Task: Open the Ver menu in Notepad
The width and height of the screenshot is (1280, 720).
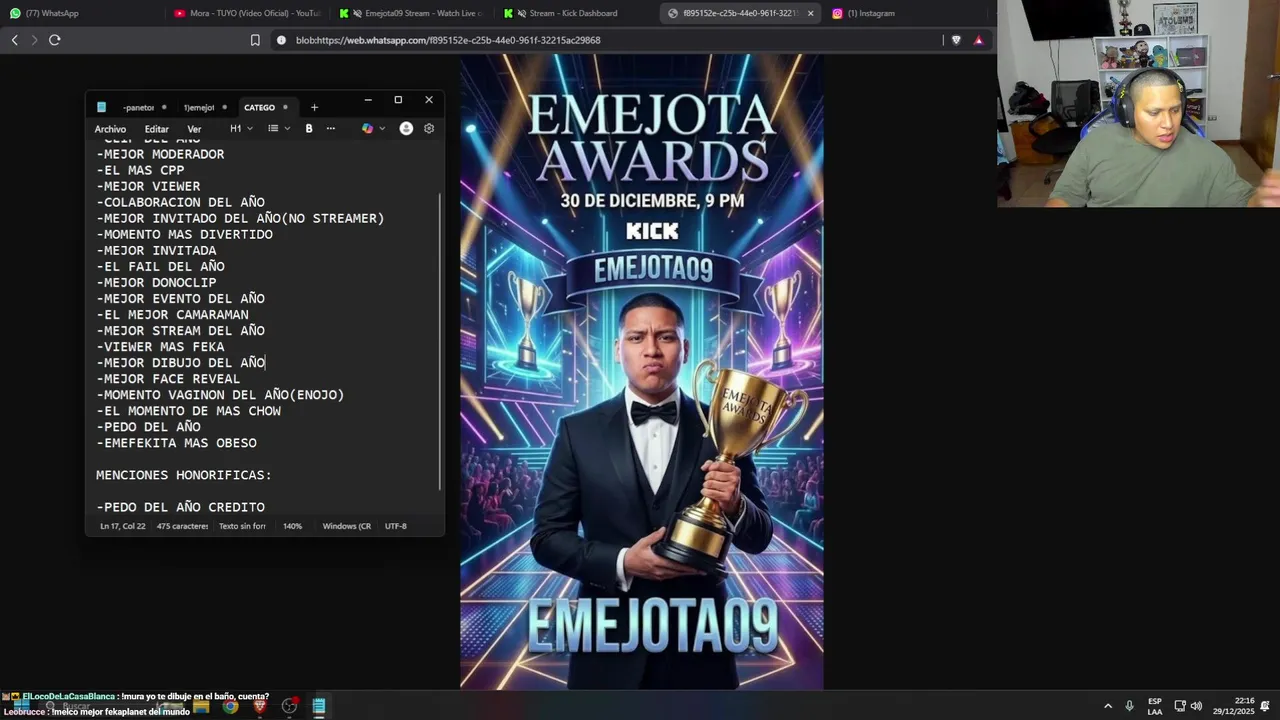Action: [x=194, y=129]
